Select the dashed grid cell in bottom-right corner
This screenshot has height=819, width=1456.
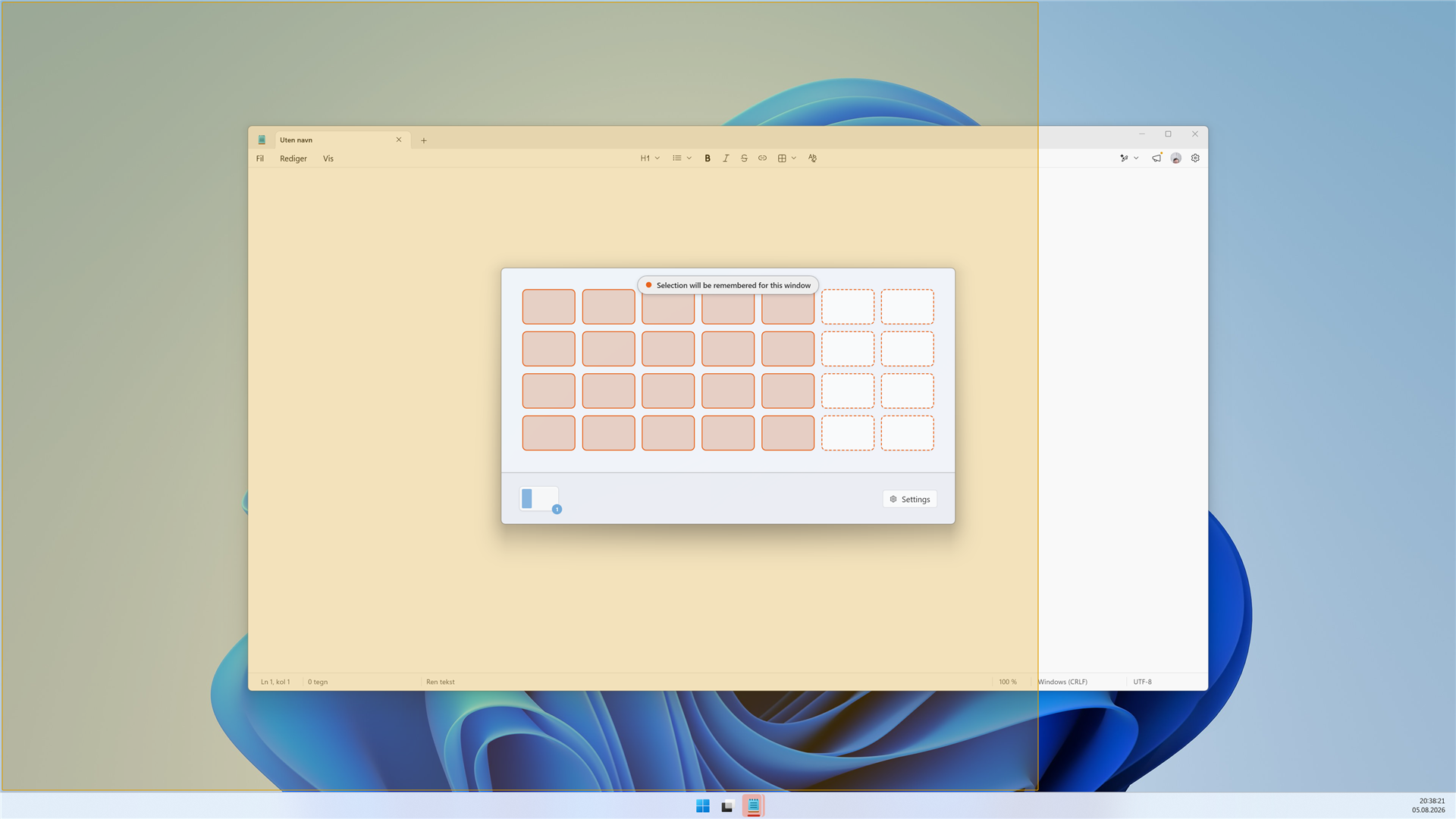coord(907,433)
